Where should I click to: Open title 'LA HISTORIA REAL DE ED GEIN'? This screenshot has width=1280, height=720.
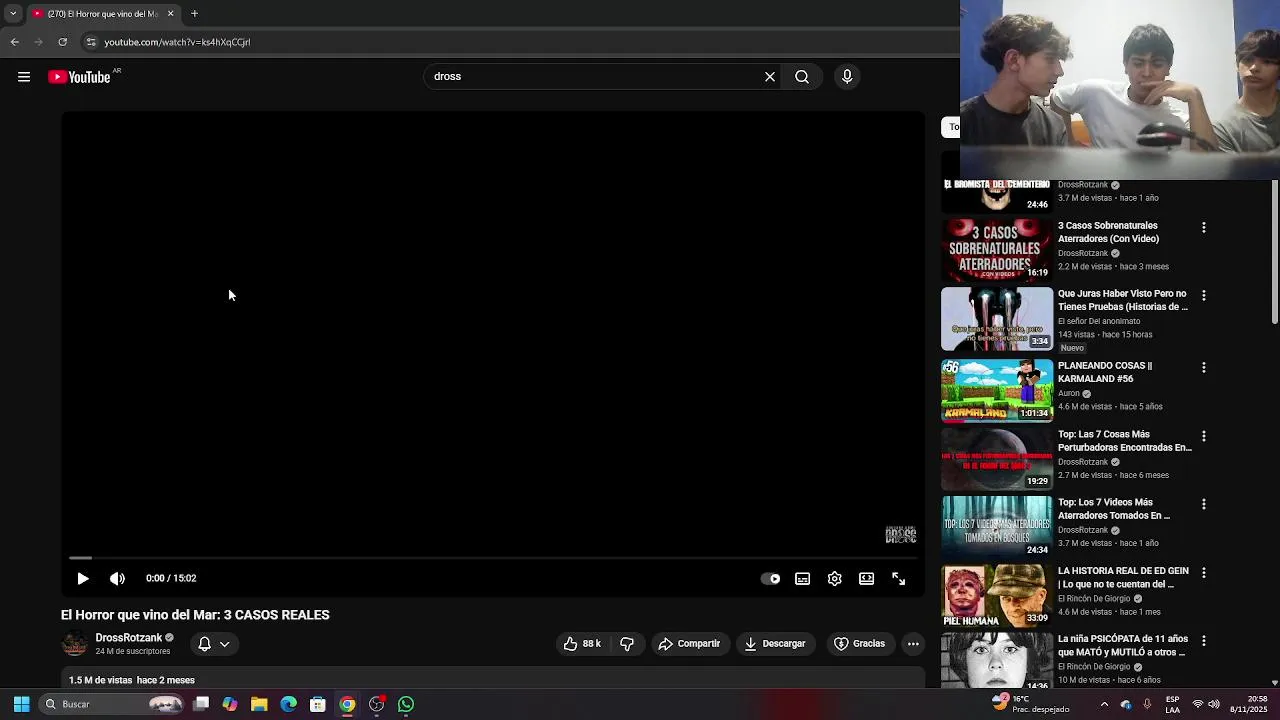[1123, 577]
